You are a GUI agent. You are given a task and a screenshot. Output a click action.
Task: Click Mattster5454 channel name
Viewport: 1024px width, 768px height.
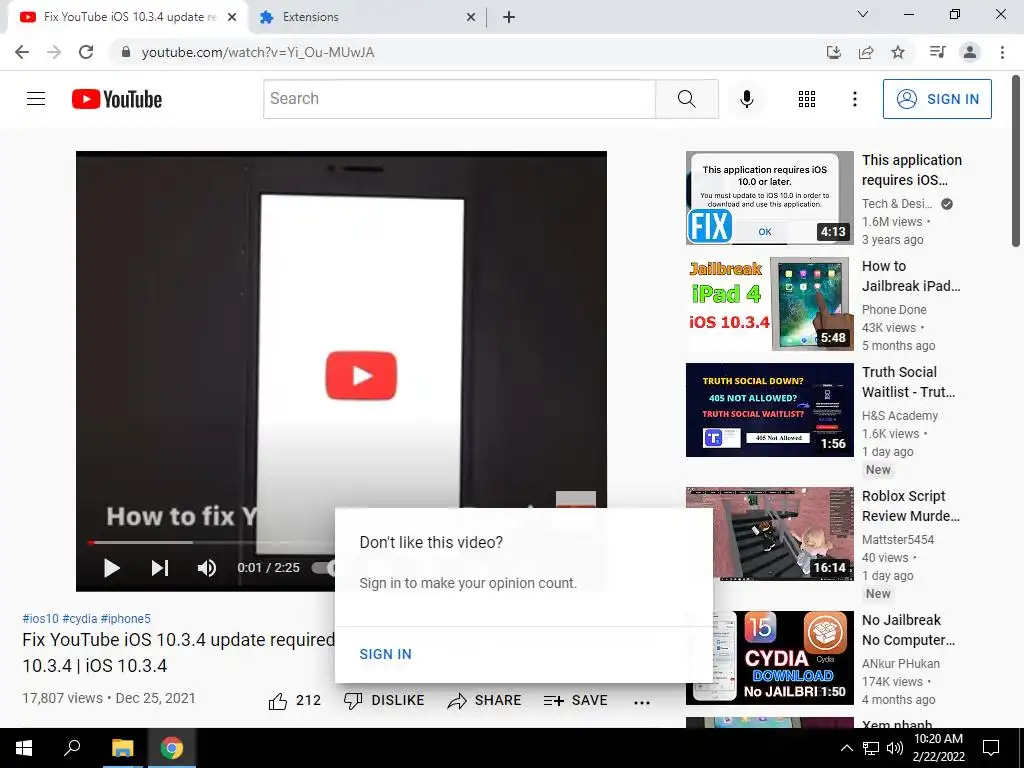[898, 539]
